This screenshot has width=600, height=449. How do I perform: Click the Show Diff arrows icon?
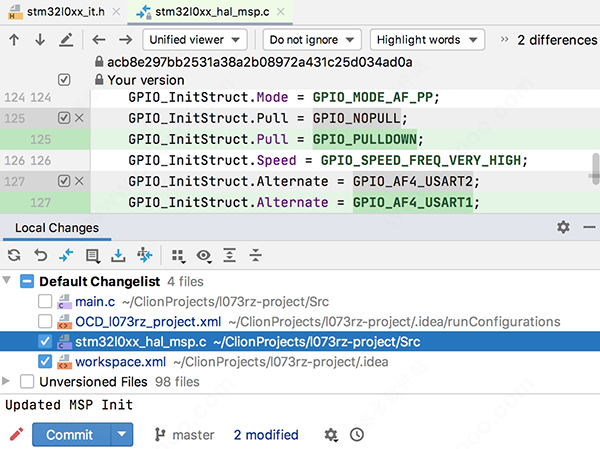66,256
